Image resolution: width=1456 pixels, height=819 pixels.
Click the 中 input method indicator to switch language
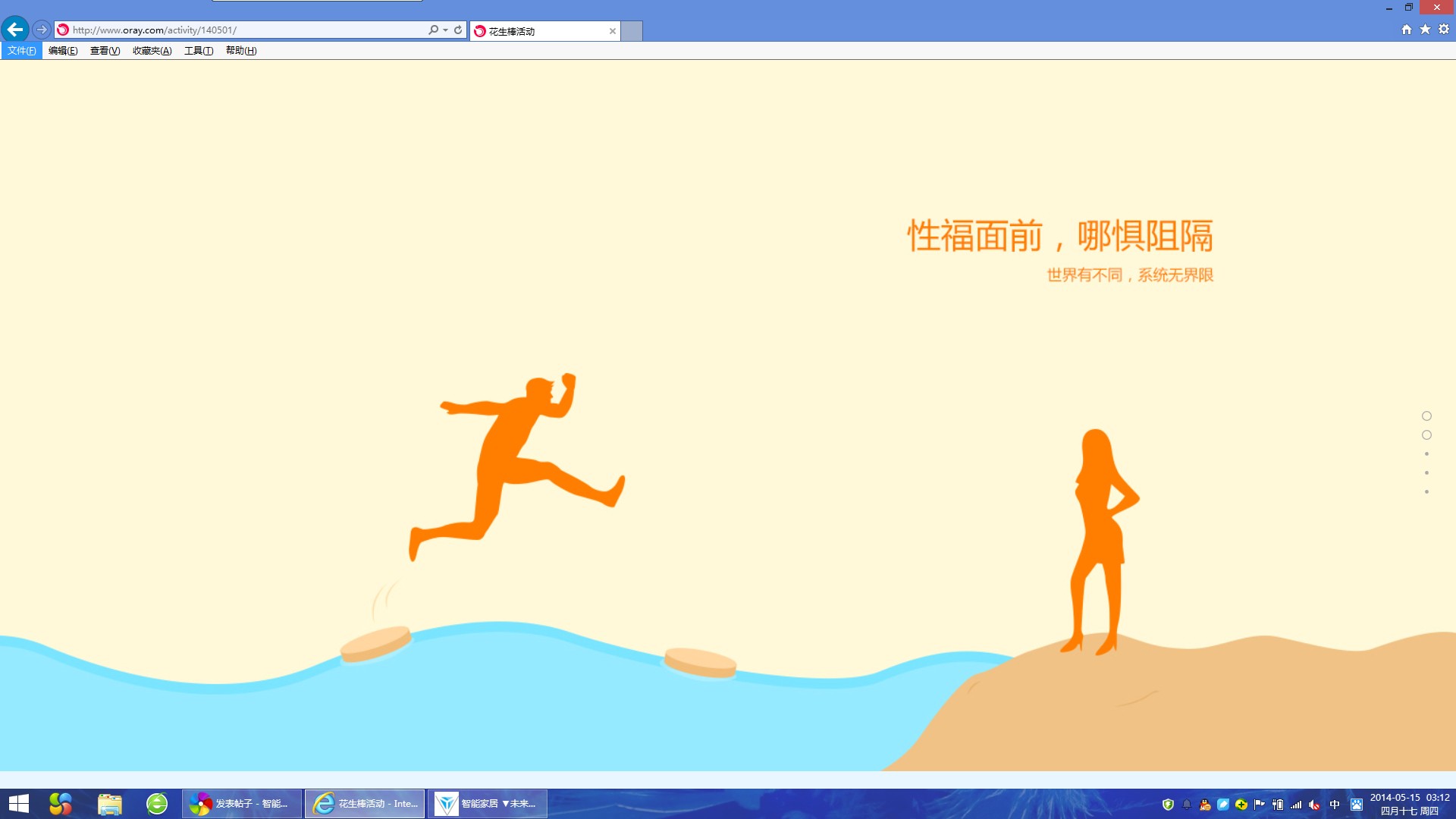[x=1335, y=805]
